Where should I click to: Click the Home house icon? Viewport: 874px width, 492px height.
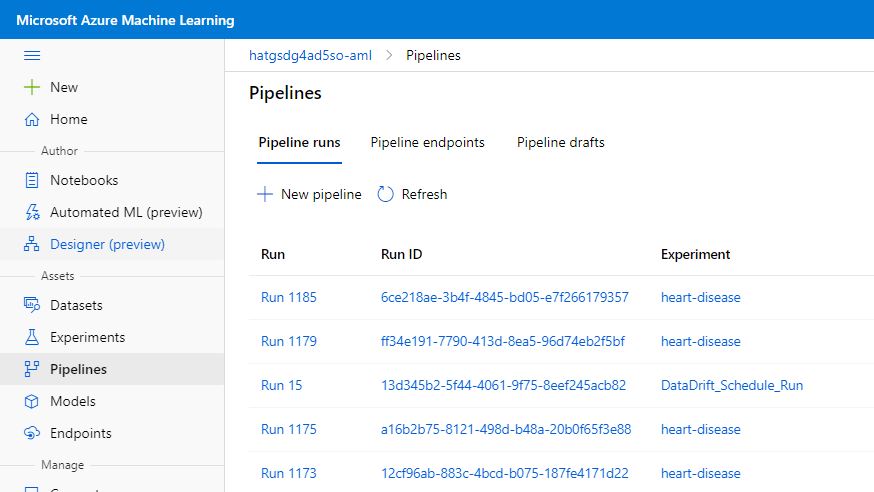click(32, 119)
